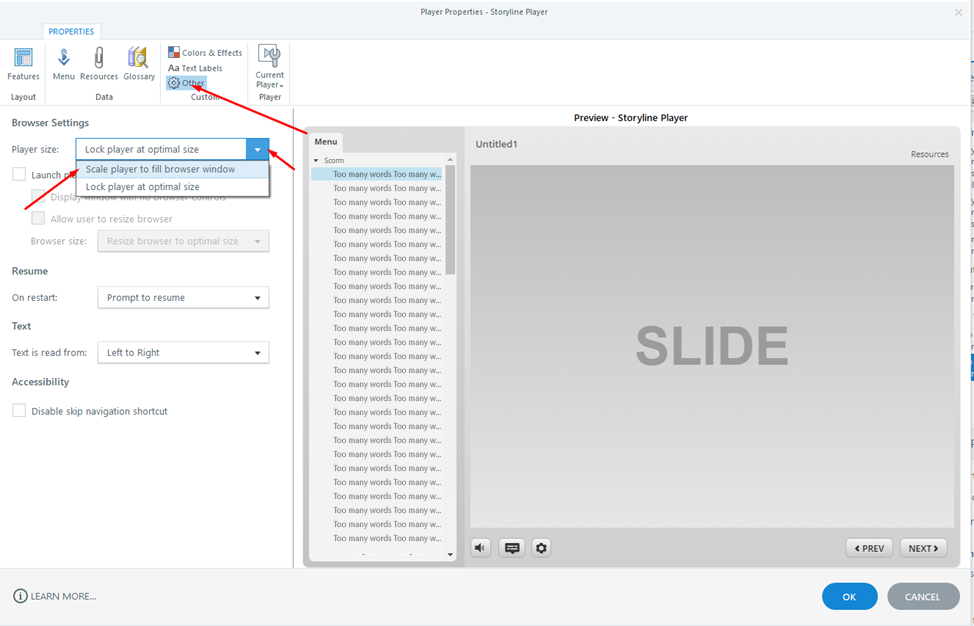
Task: Choose Scale player to fill browser window
Action: point(173,169)
